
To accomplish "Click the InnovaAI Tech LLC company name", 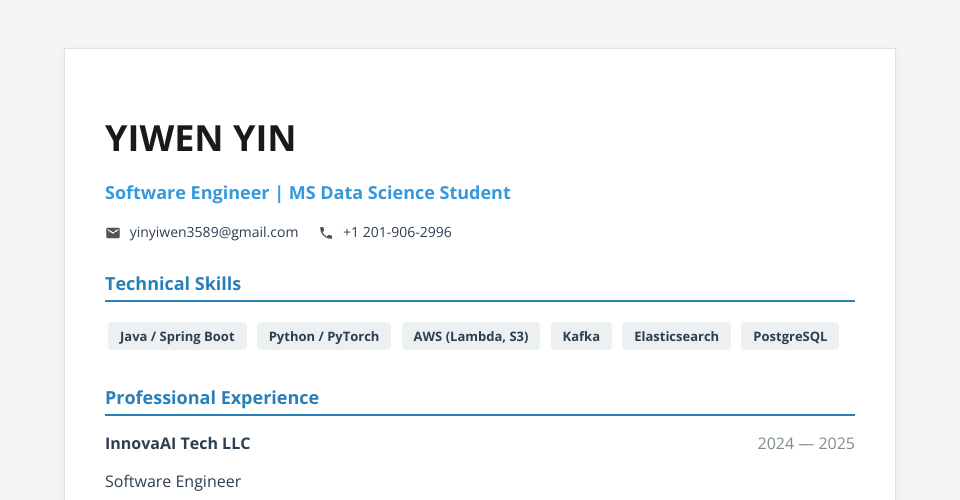I will [x=178, y=443].
